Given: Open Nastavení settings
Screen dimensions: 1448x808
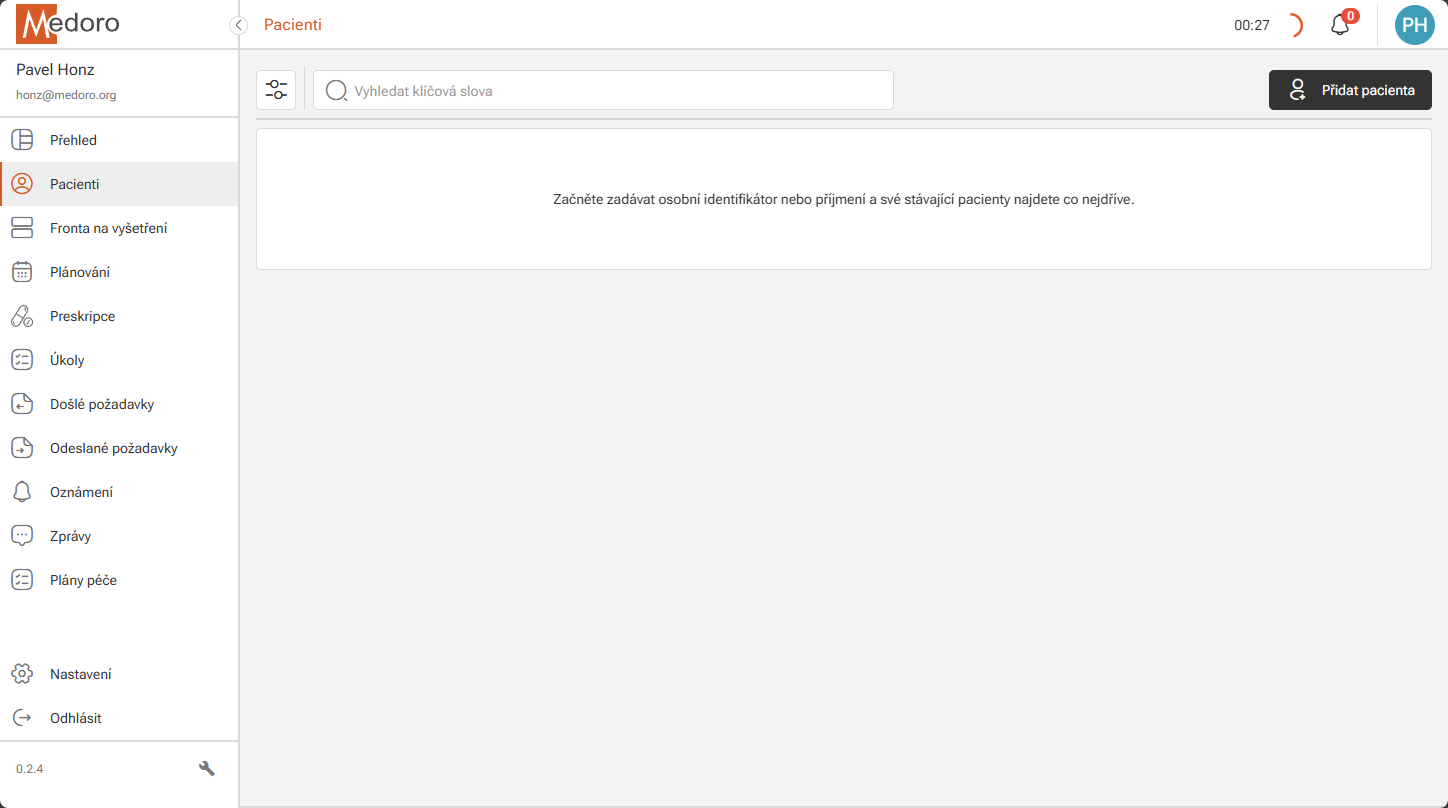Looking at the screenshot, I should (80, 674).
